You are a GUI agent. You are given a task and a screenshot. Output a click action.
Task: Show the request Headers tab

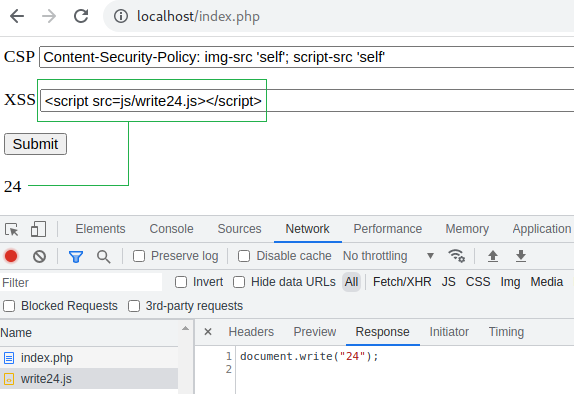(251, 332)
